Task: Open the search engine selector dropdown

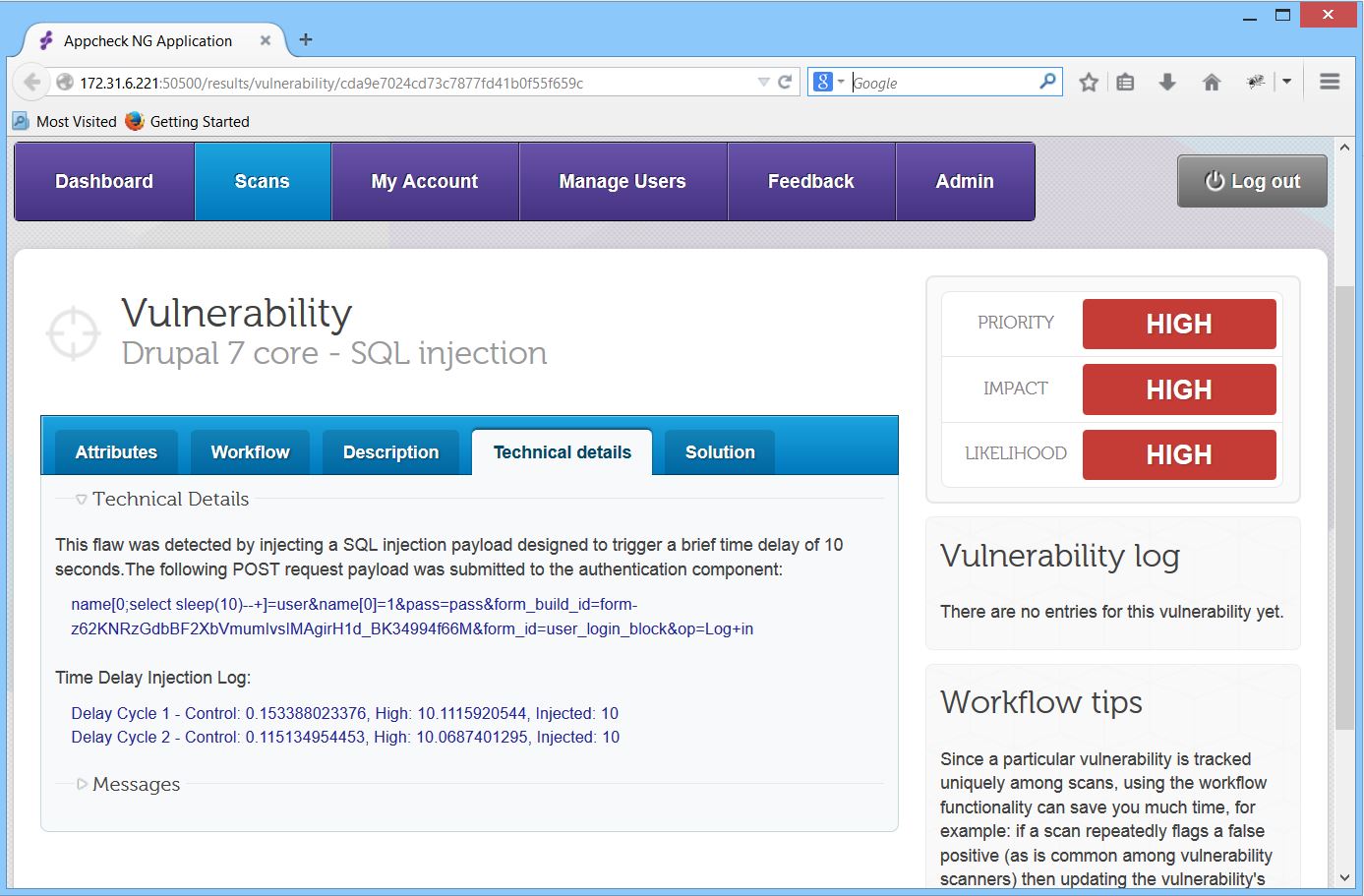Action: [x=829, y=83]
